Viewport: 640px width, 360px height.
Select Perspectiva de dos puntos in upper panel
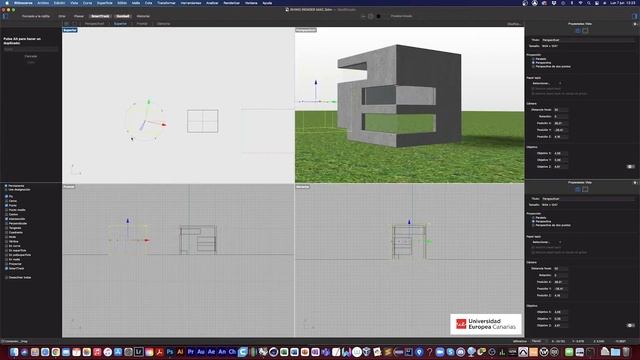click(533, 66)
